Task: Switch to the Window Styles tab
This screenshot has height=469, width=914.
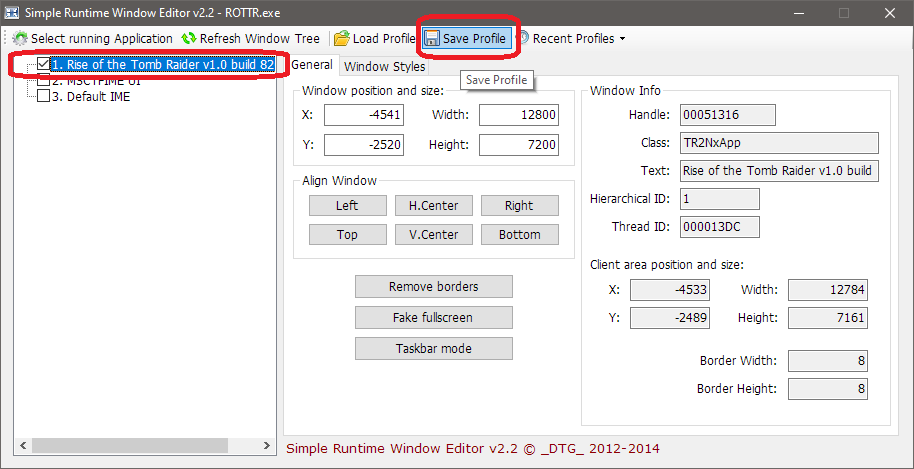Action: coord(385,67)
